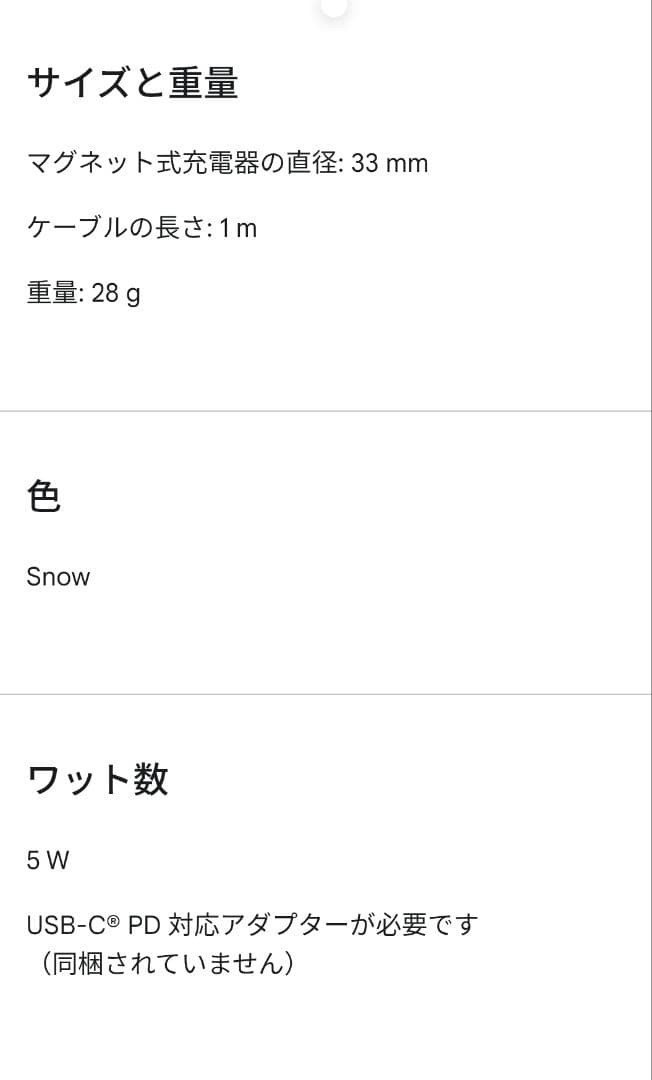Select the 33 mm diameter value
Image resolution: width=652 pixels, height=1080 pixels.
[x=390, y=163]
